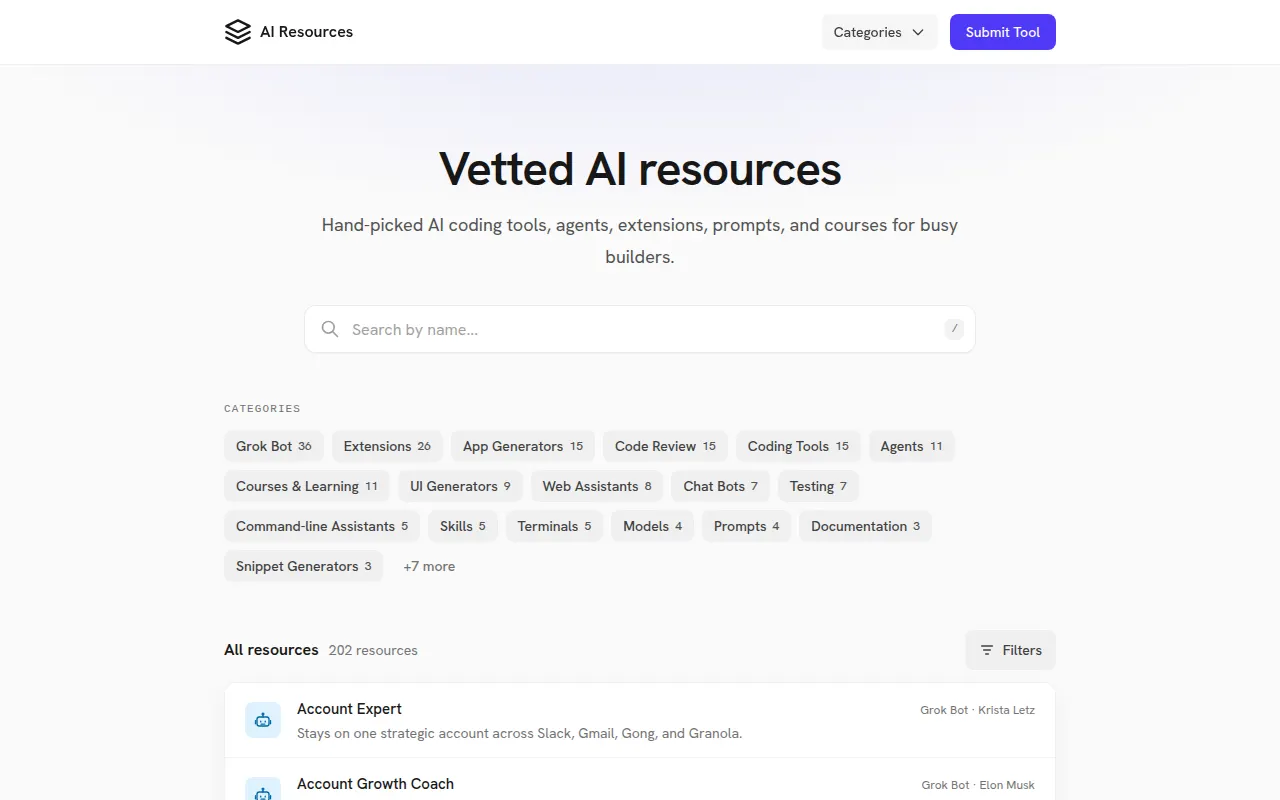Click the Filters sliders icon
Image resolution: width=1280 pixels, height=800 pixels.
[x=987, y=650]
